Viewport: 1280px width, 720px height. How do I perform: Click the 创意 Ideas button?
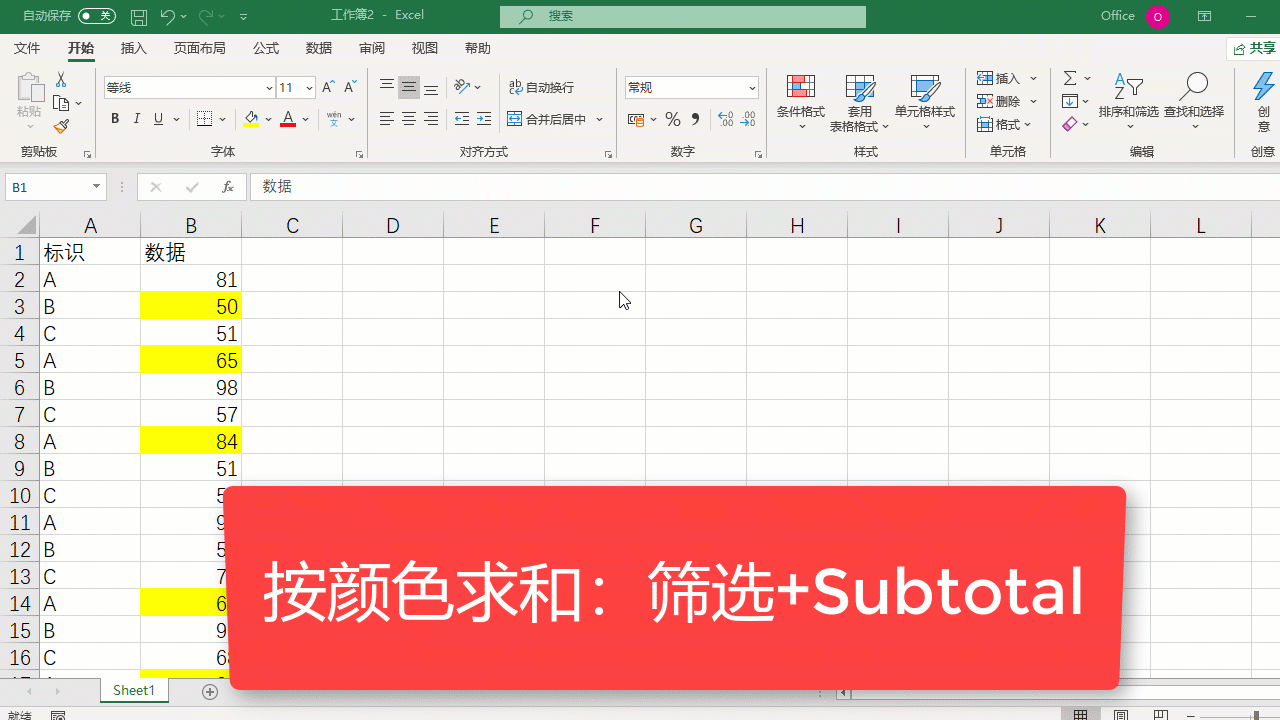(x=1264, y=102)
